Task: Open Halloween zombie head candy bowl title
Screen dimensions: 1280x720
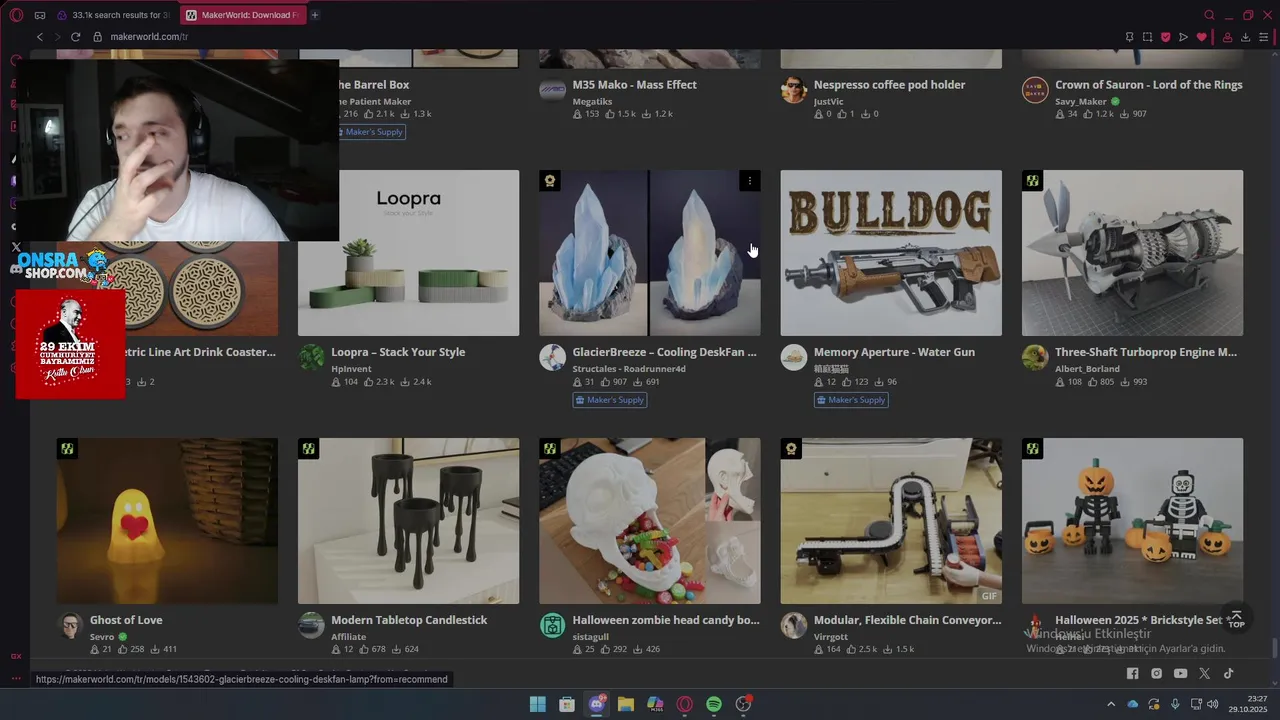Action: (x=666, y=620)
